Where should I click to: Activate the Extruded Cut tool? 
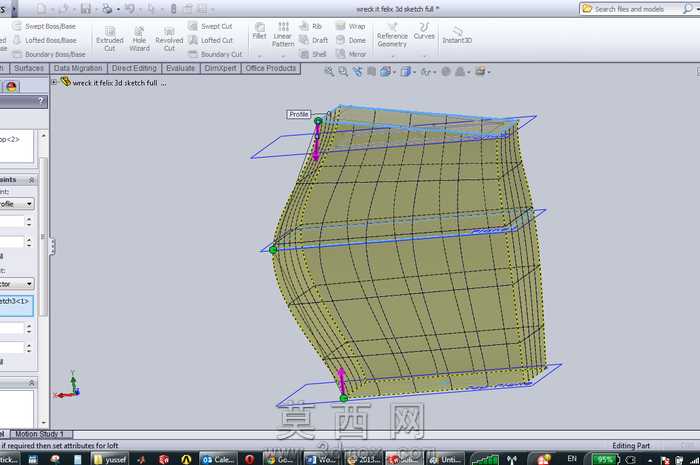[x=110, y=39]
